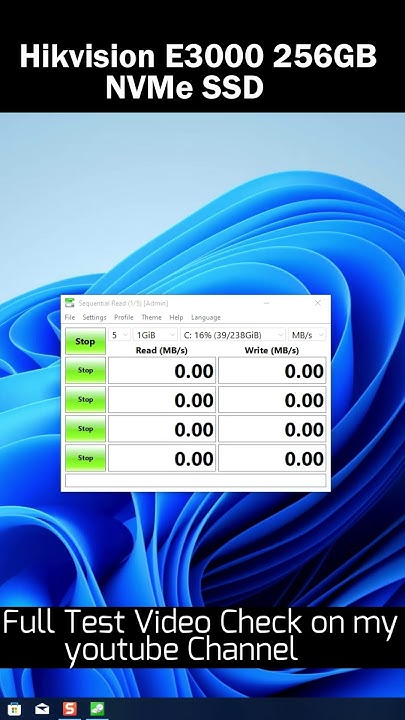Open the drive selector showing C: 16% (39/238GiB)
Screen dimensions: 405x720
coord(233,335)
